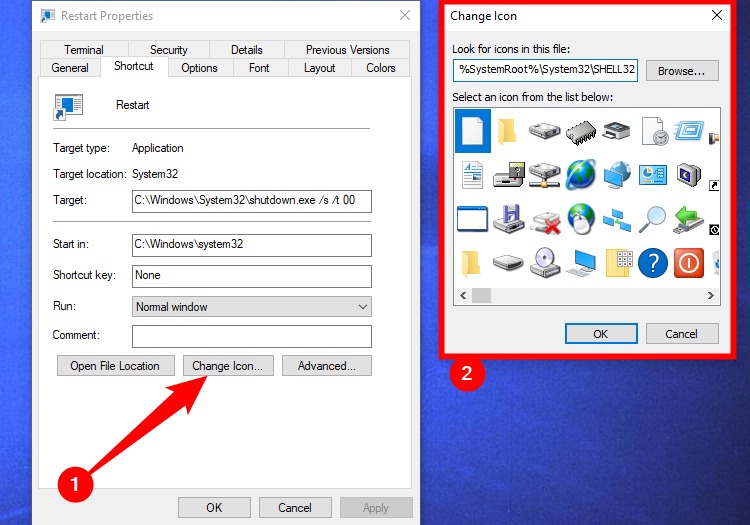Open the Colors tab
This screenshot has width=750, height=525.
(x=381, y=68)
